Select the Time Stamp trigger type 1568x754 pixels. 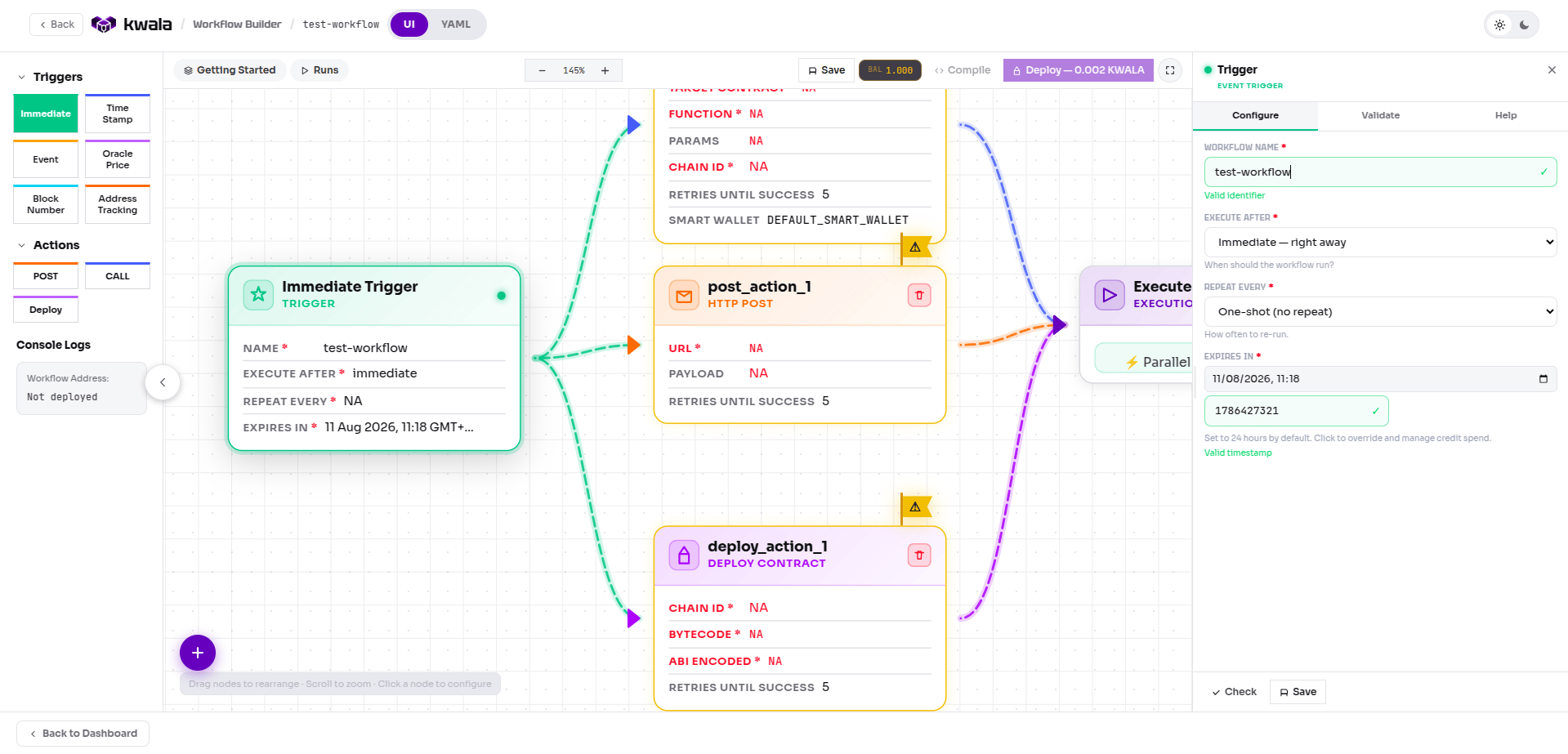(x=118, y=114)
